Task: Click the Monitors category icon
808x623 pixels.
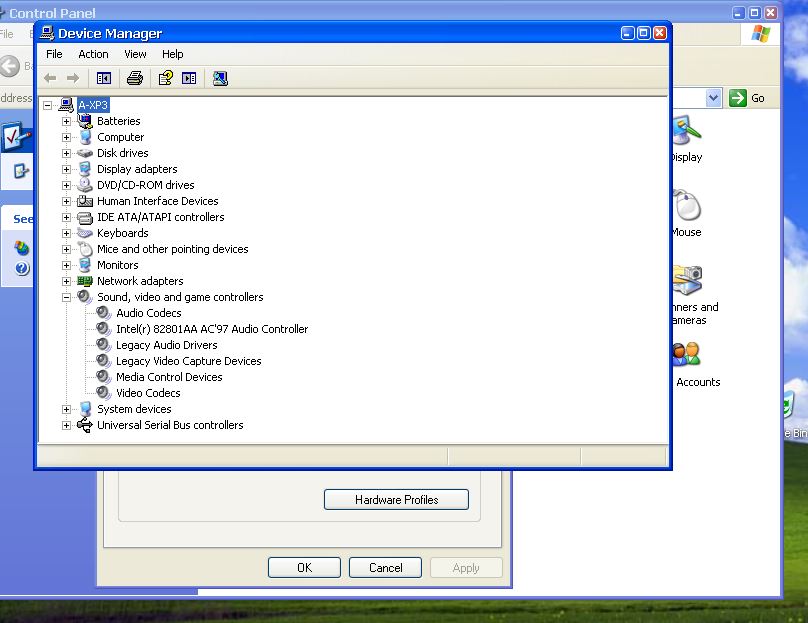Action: point(85,265)
